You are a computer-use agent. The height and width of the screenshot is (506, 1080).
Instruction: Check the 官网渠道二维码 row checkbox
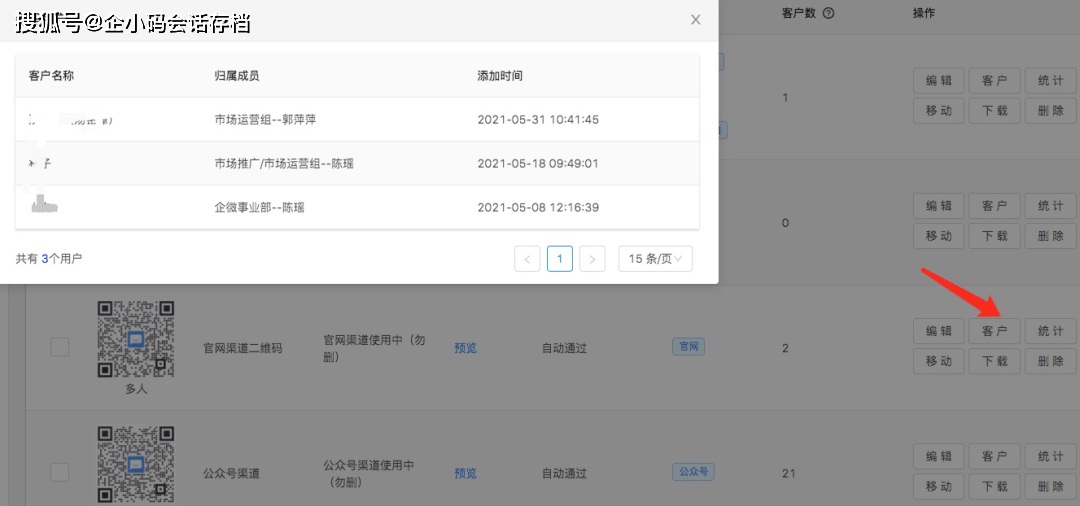[x=60, y=347]
